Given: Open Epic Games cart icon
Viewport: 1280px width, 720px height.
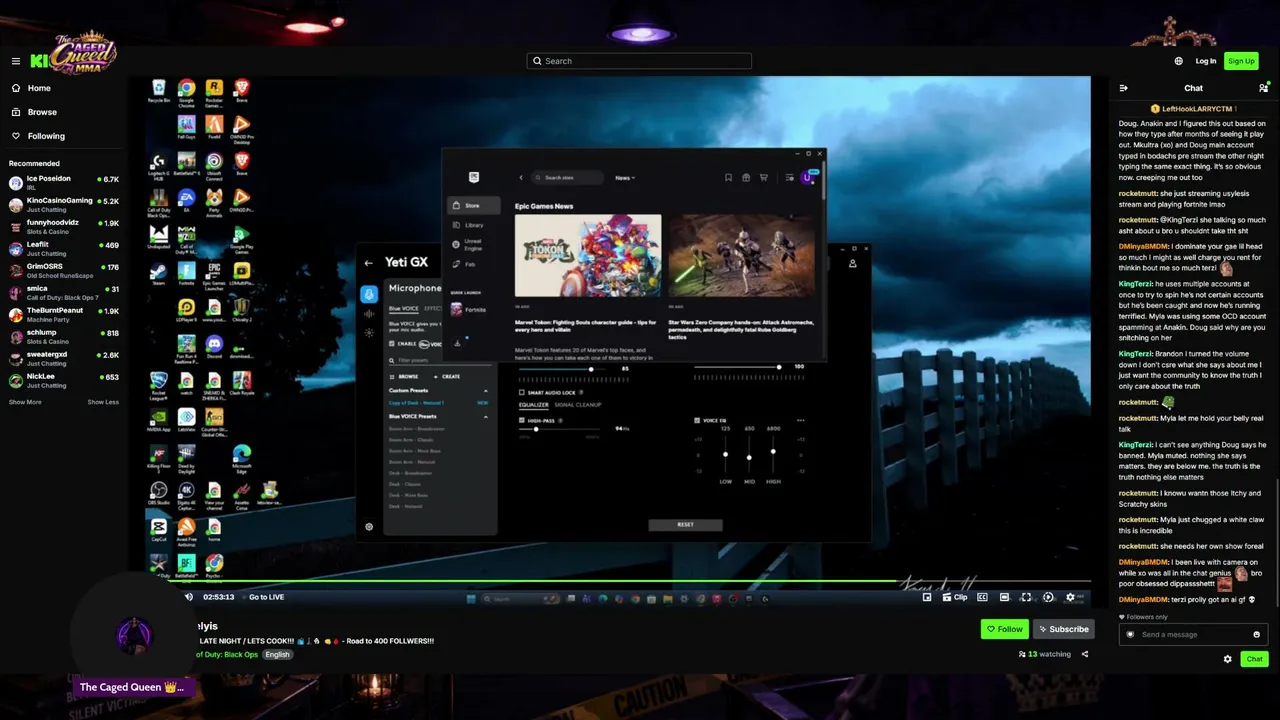Looking at the screenshot, I should (x=764, y=178).
